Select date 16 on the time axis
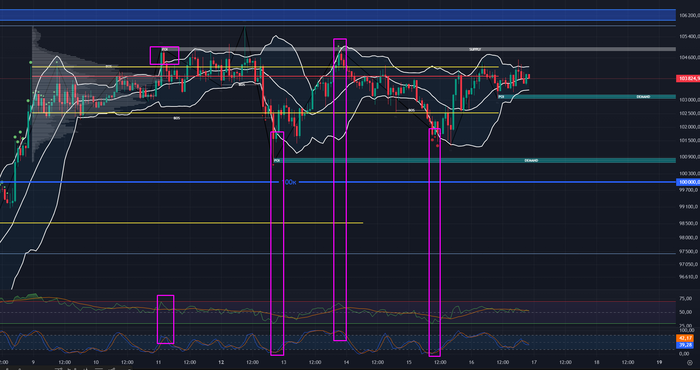Viewport: 700px width, 370px height. 471,362
